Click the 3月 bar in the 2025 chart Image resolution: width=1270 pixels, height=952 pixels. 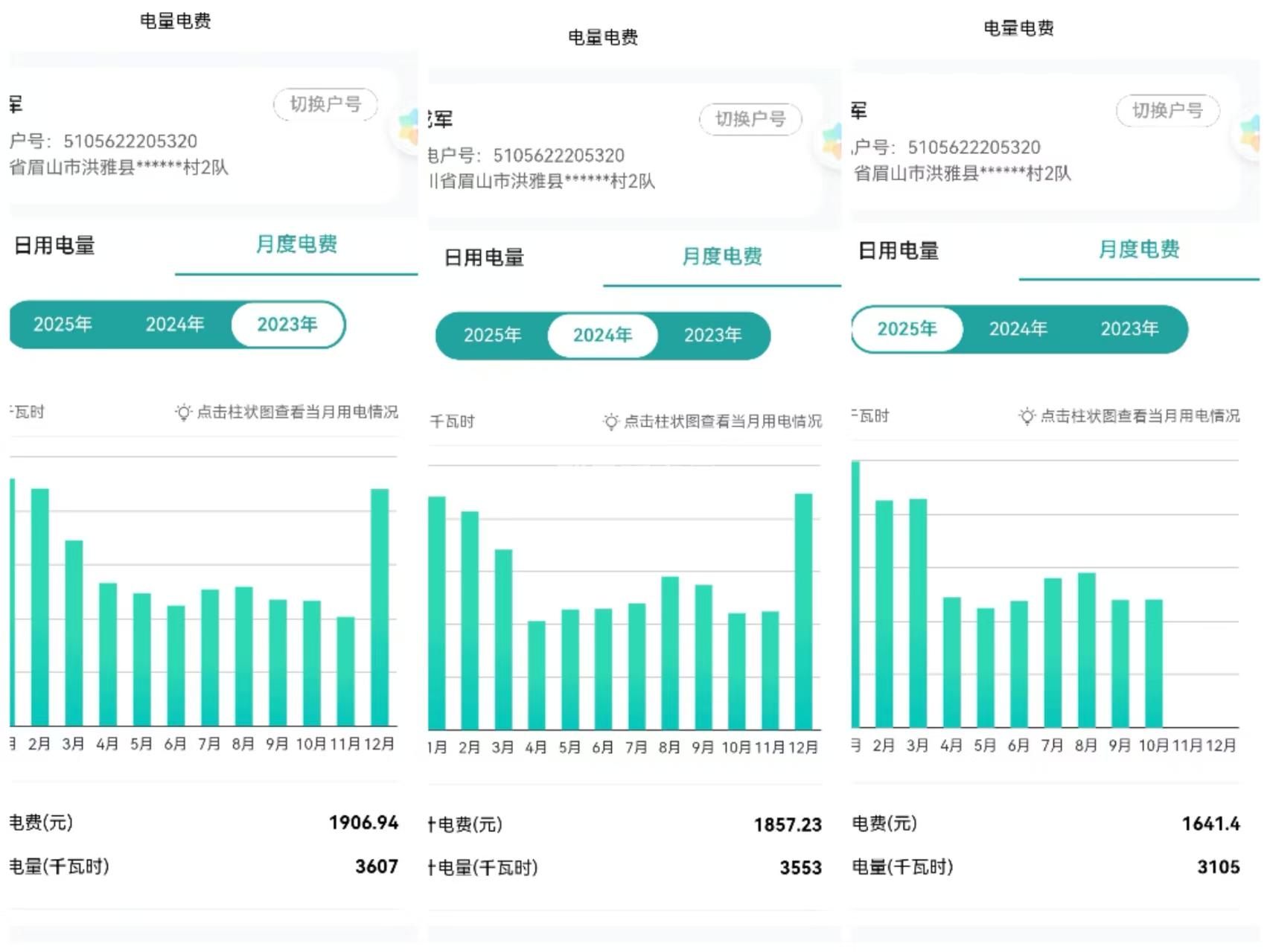917,613
